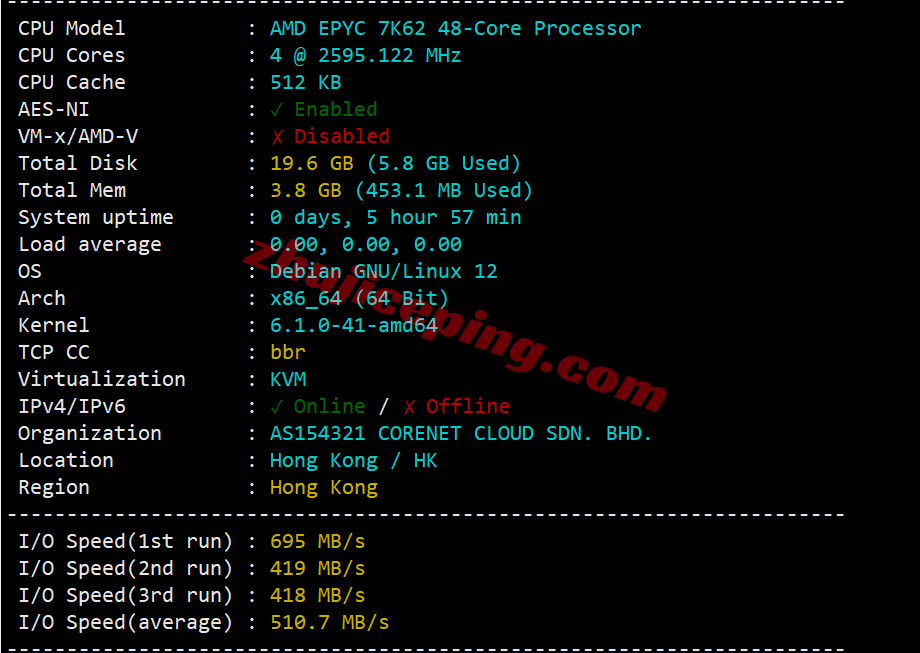
Task: Click the 510.7 MB/s average speed
Action: click(330, 622)
